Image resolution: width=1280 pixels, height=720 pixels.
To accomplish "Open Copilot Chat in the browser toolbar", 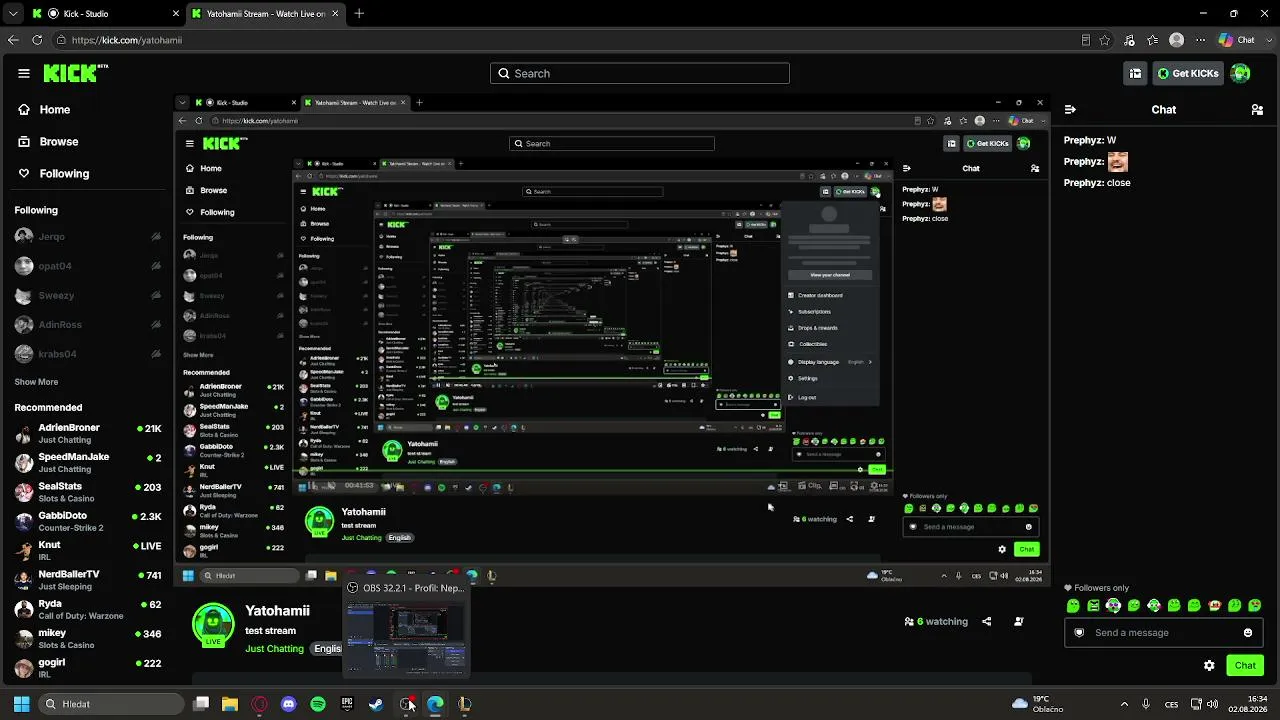I will (1236, 40).
